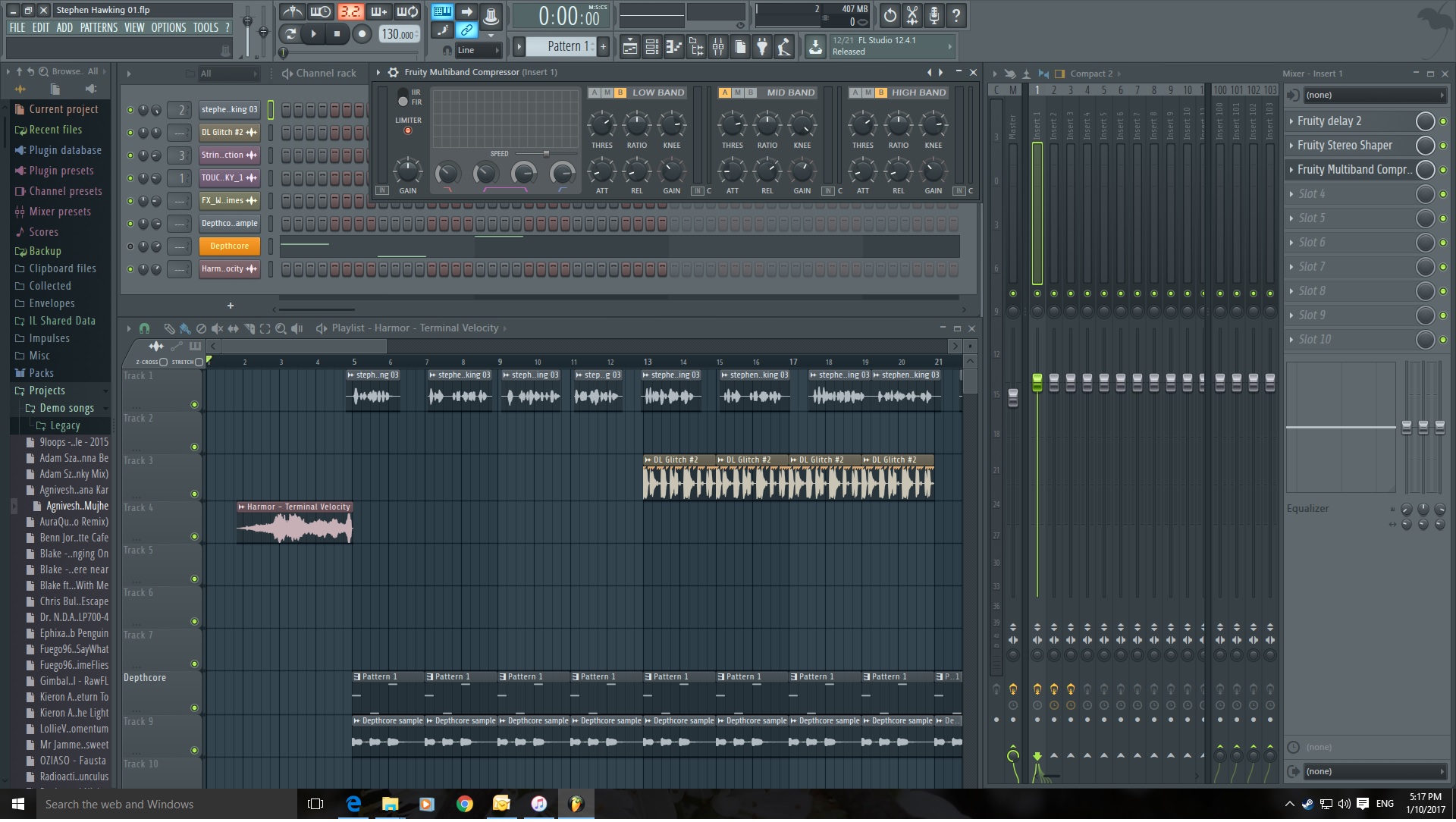The height and width of the screenshot is (822, 1456).
Task: Select the playlist mute tool
Action: (217, 328)
